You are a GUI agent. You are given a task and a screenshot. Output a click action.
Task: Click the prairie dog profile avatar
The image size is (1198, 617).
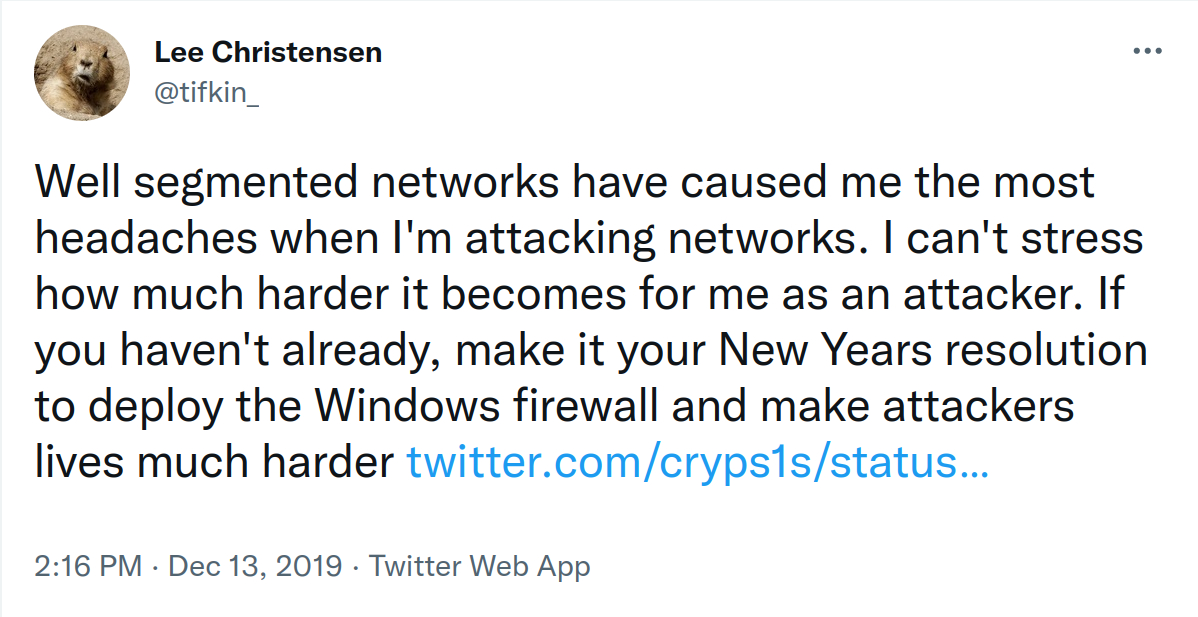[82, 73]
